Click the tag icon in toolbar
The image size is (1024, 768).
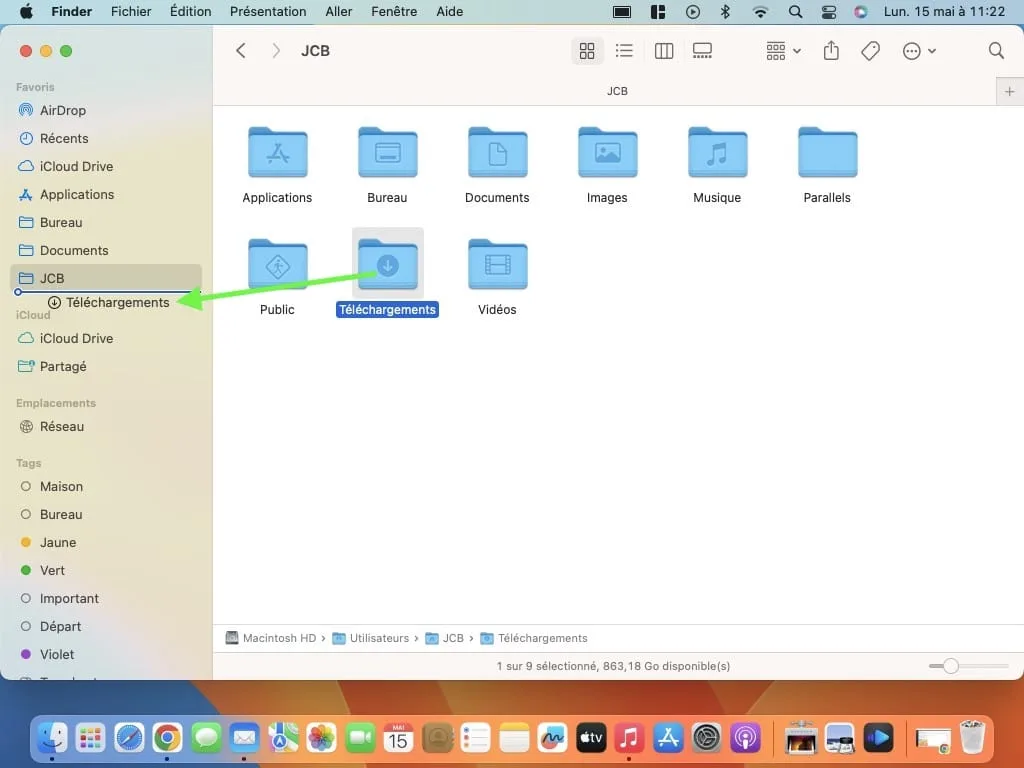tap(870, 51)
